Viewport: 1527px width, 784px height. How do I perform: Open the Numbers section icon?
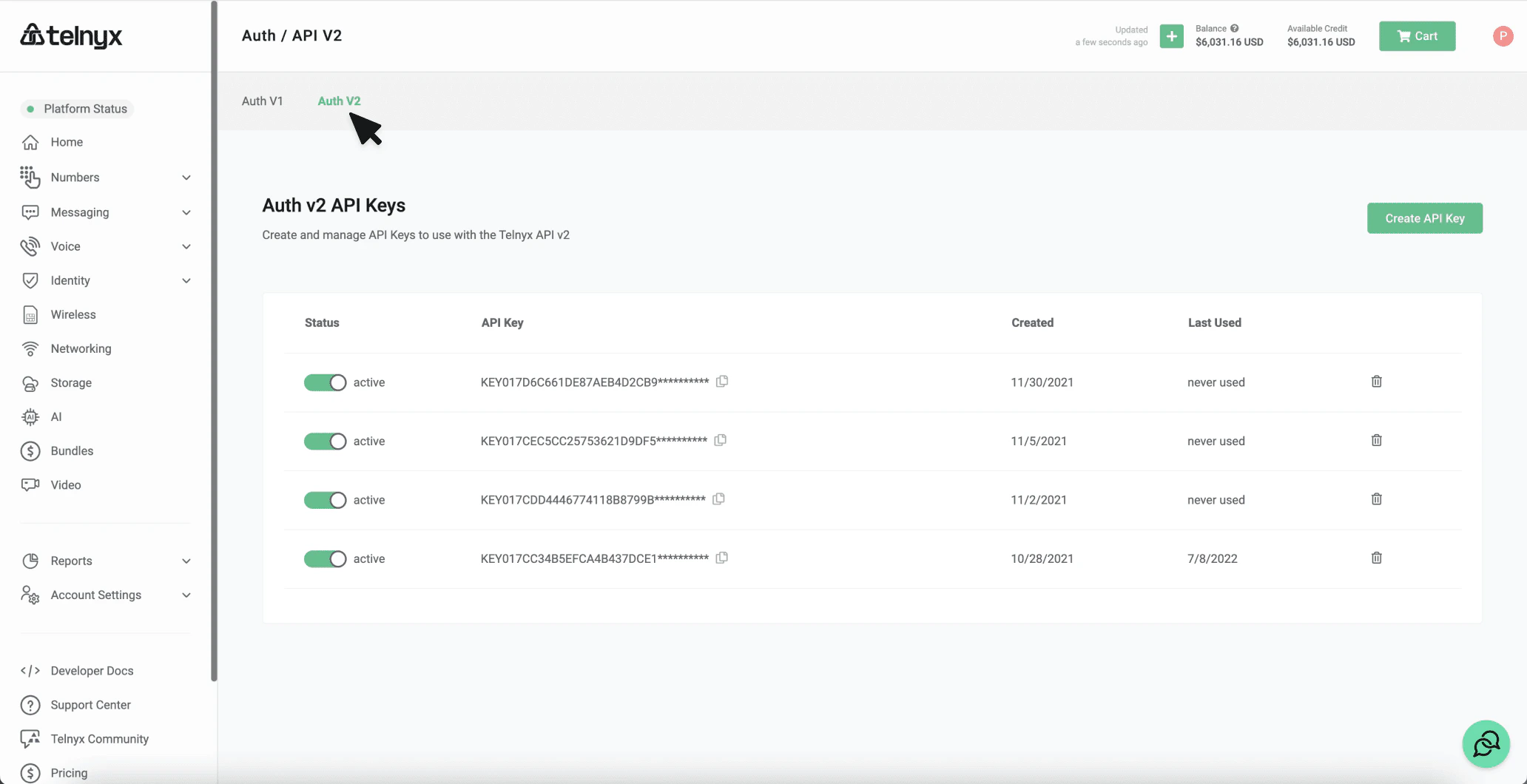coord(30,178)
